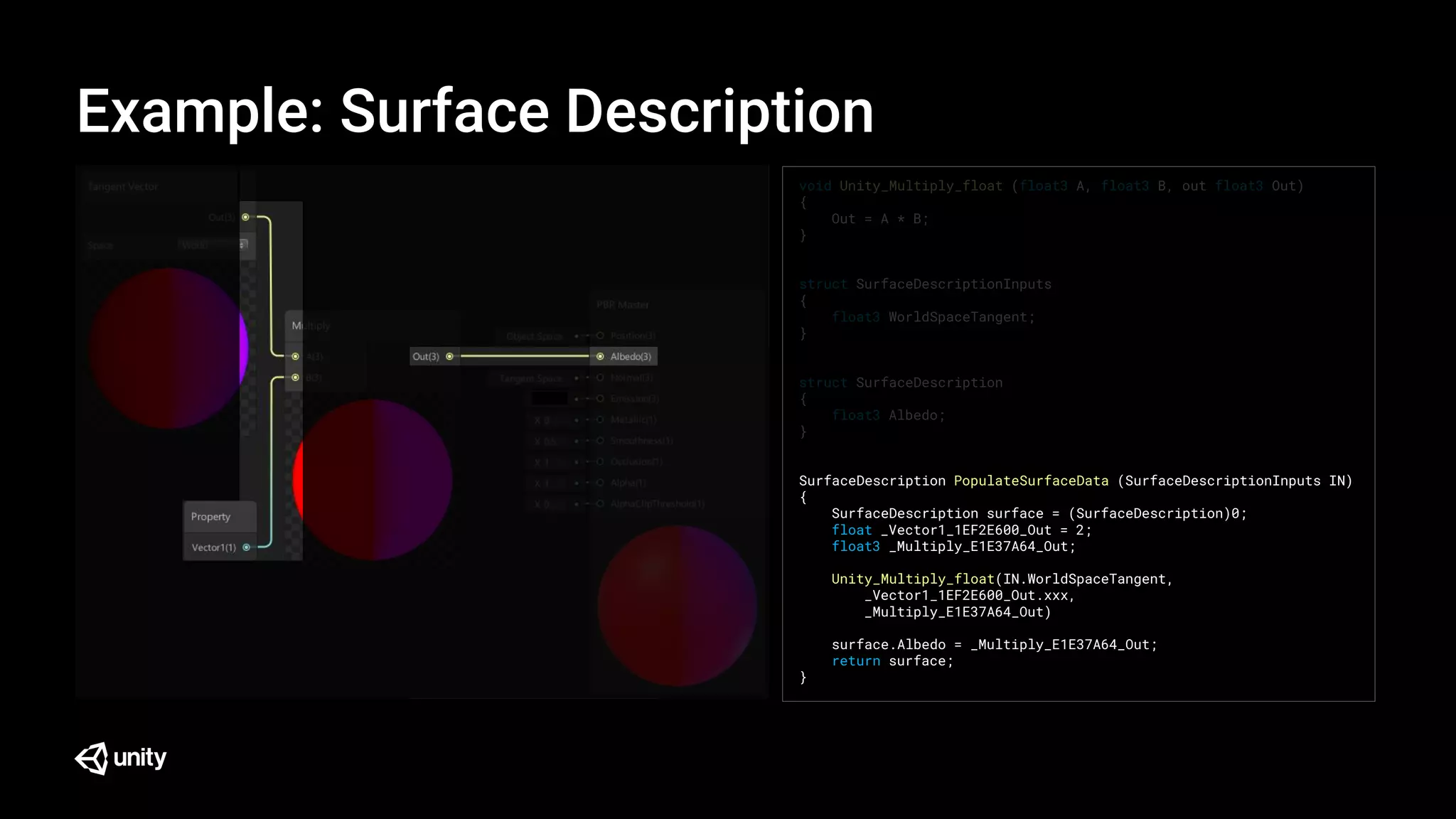The image size is (1456, 819).
Task: Click the Vector1(1) output port on Property node
Action: 246,547
